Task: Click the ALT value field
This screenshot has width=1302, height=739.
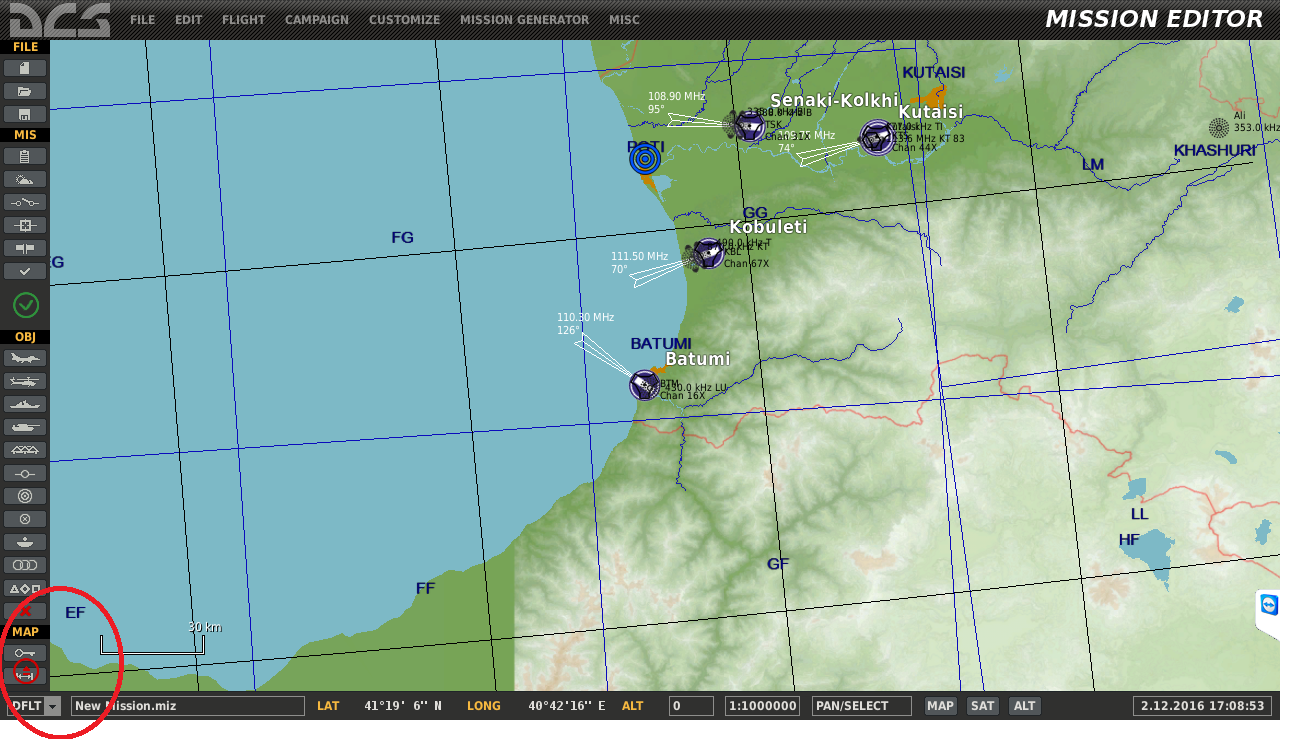Action: [x=691, y=706]
